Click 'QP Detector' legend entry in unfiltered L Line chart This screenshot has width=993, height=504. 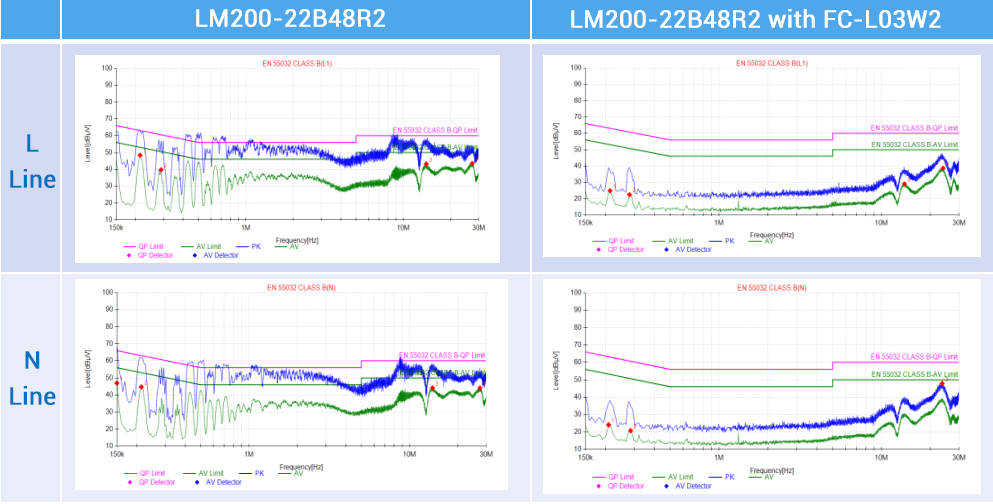(148, 255)
